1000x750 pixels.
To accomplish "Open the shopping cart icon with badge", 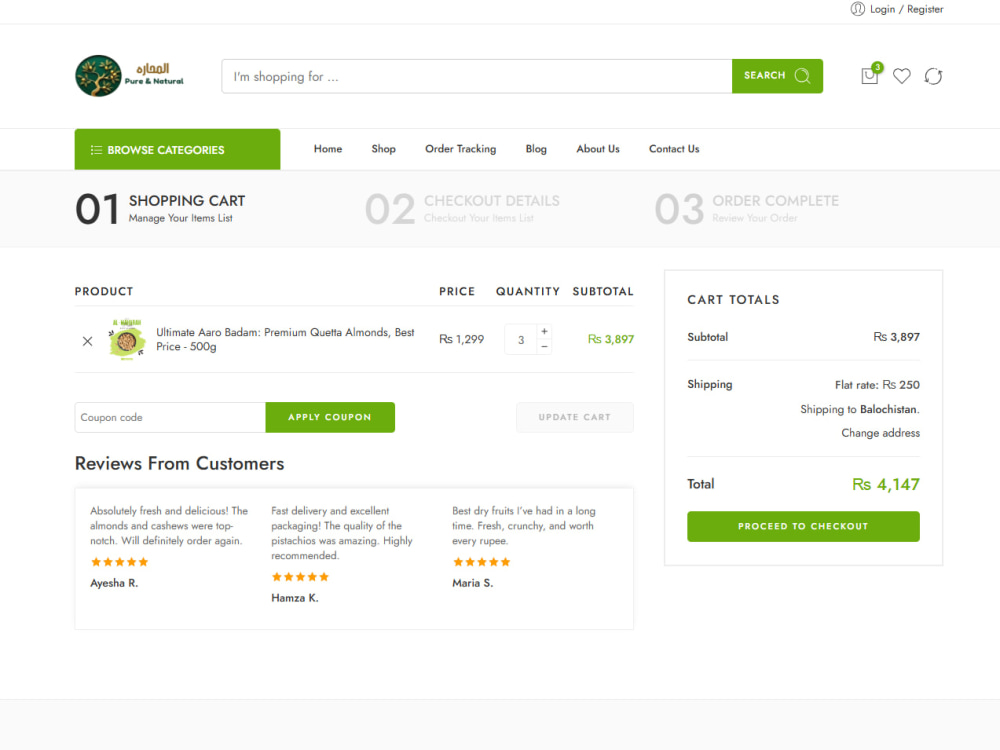I will pos(871,75).
